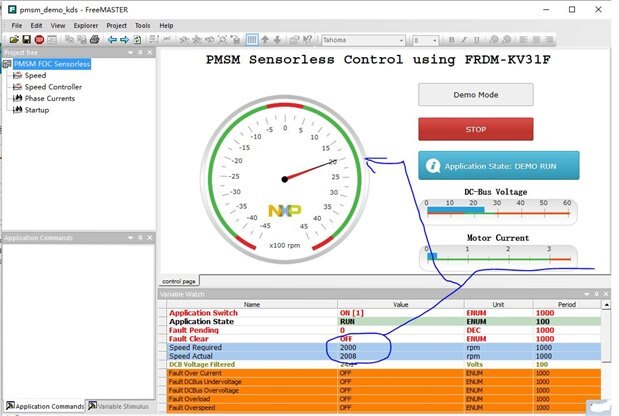This screenshot has height=416, width=619.
Task: Align text left in toolbar
Action: pyautogui.click(x=523, y=39)
